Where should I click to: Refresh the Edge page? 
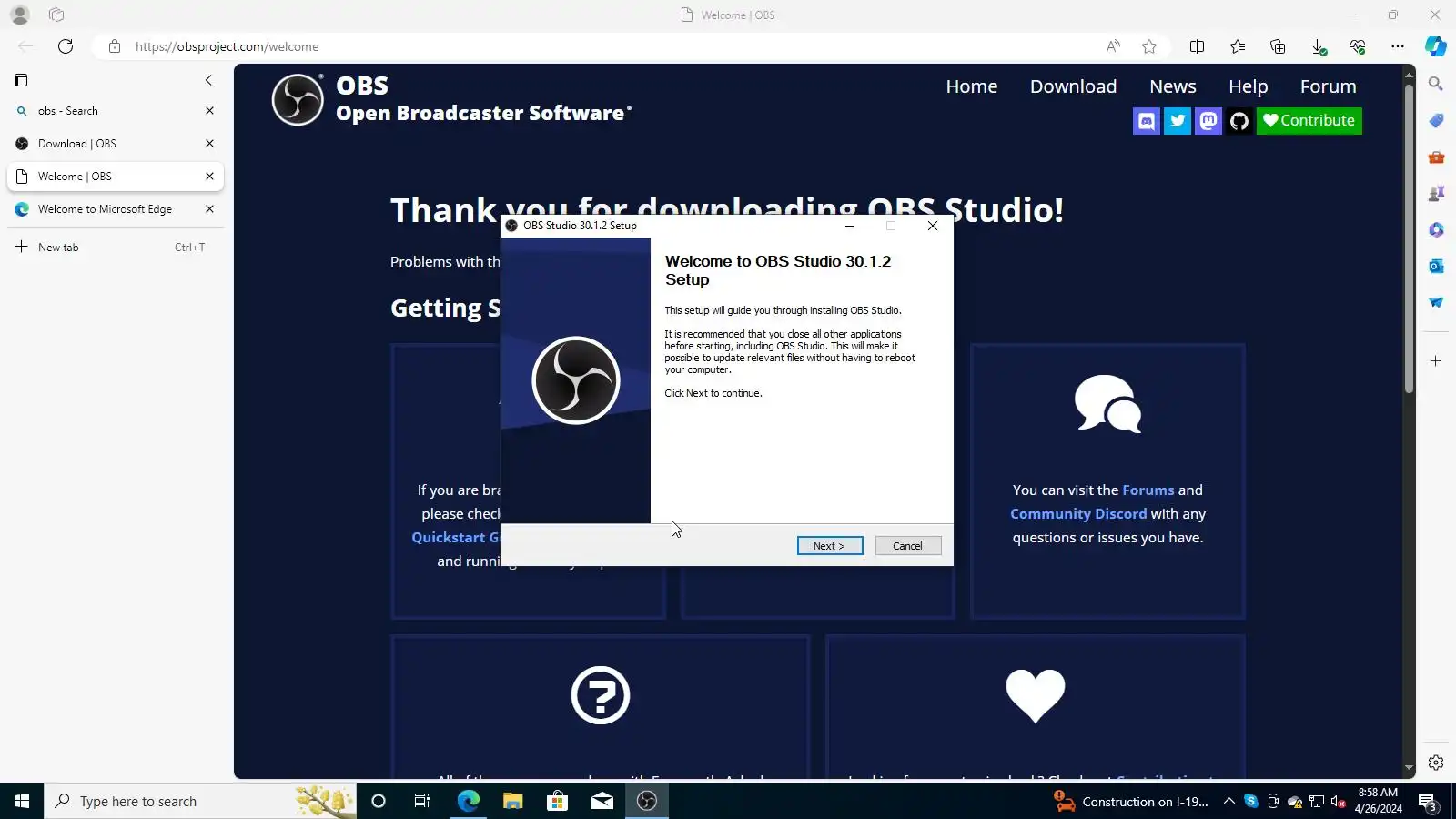(x=66, y=46)
